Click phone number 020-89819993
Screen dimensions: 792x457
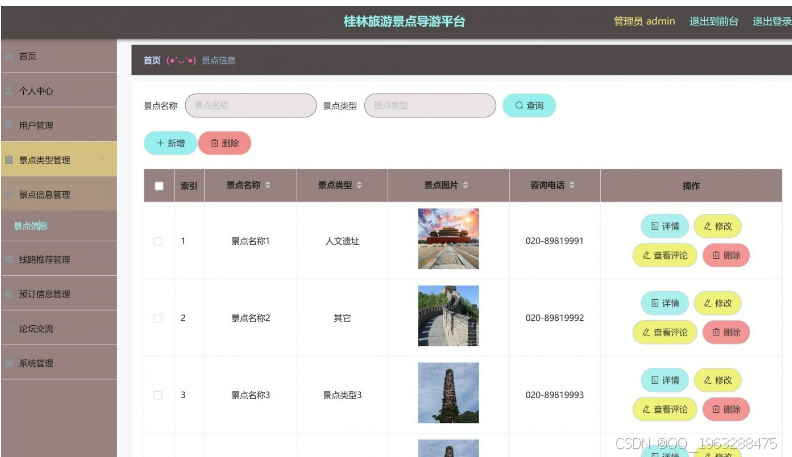point(555,395)
